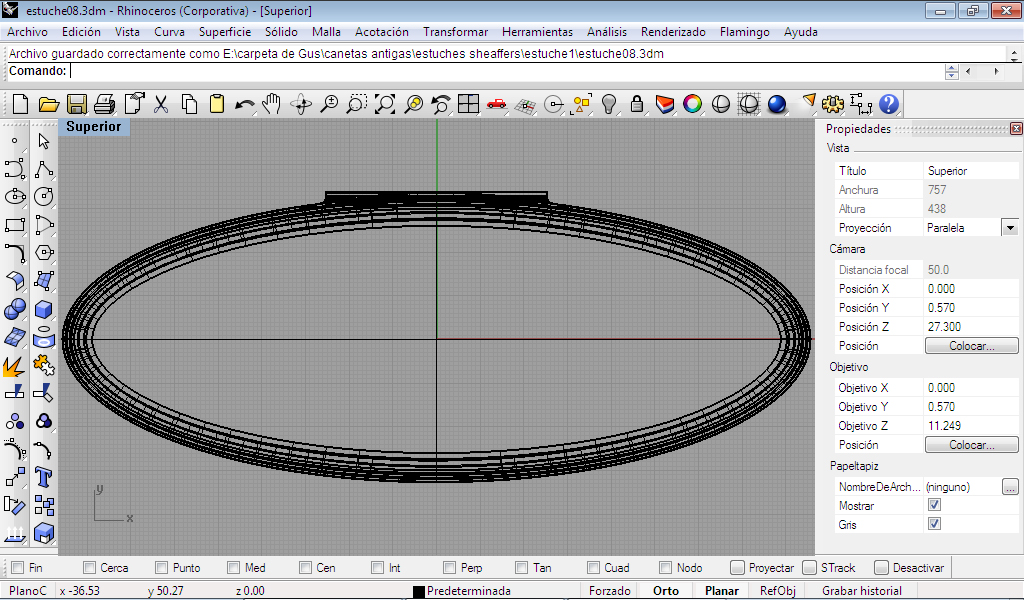Open the padlock Lock objects tool
This screenshot has height=600, width=1024.
click(635, 104)
